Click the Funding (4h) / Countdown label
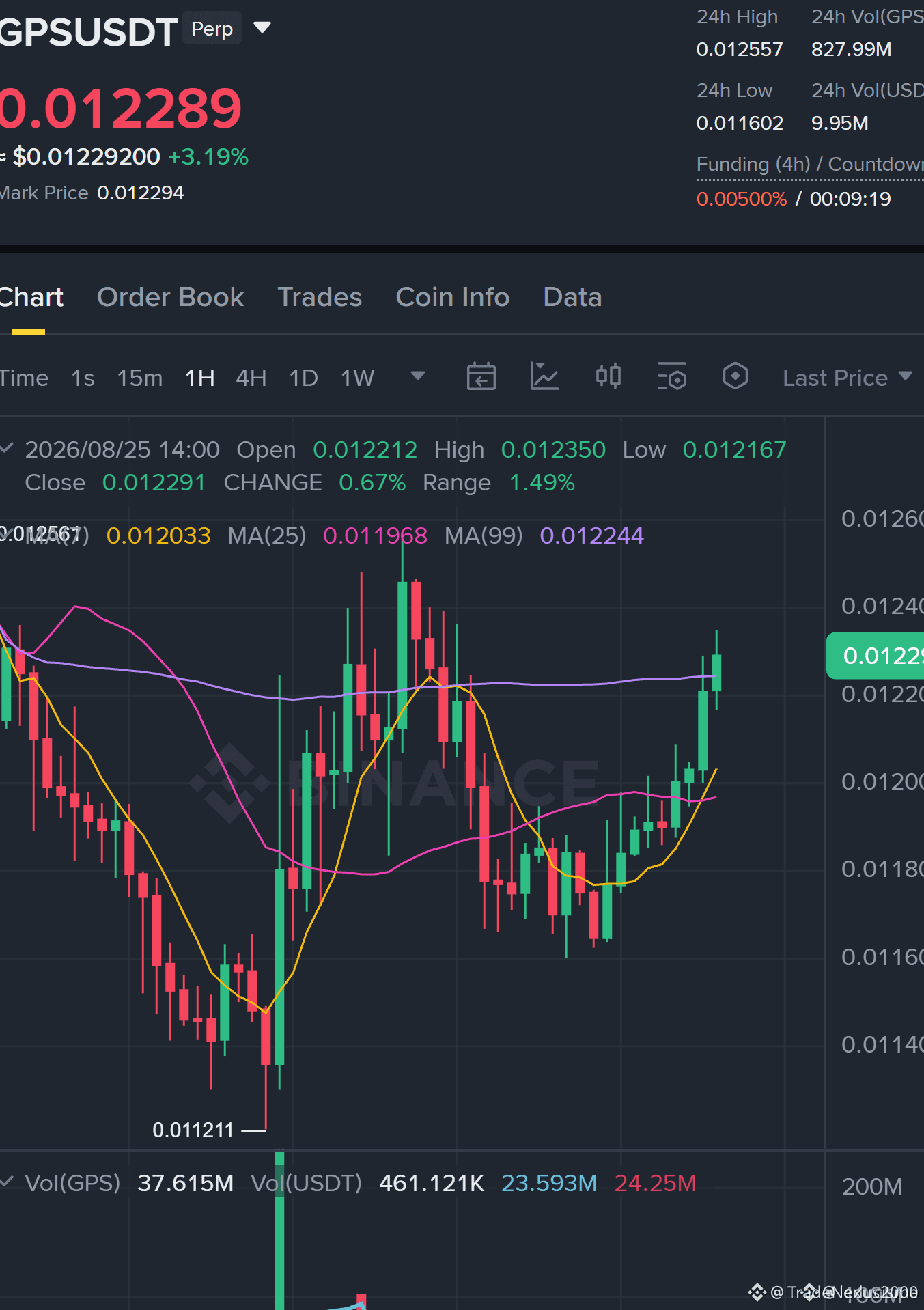 pyautogui.click(x=810, y=164)
